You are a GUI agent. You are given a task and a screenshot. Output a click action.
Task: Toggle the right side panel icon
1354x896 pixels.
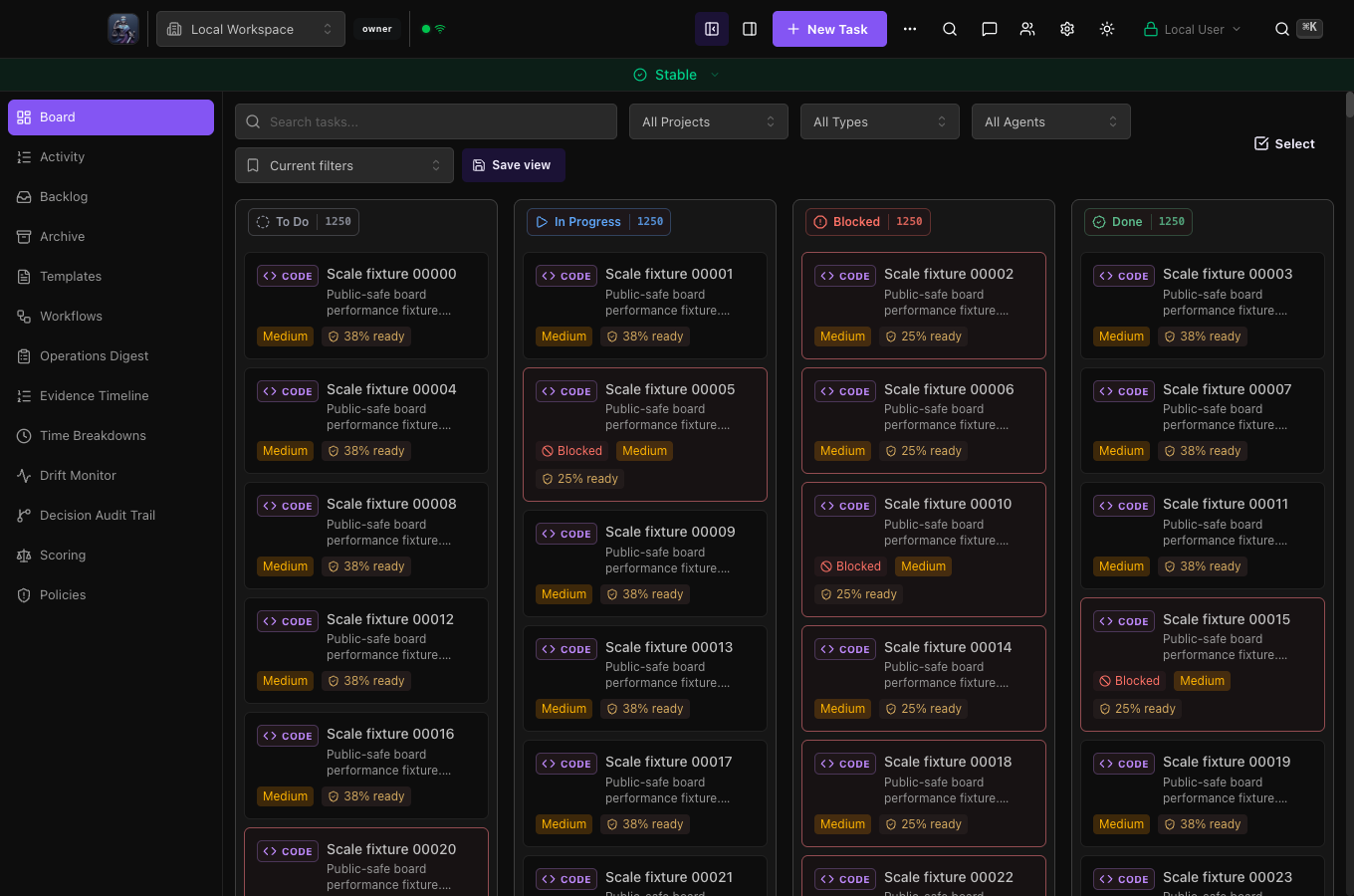750,29
